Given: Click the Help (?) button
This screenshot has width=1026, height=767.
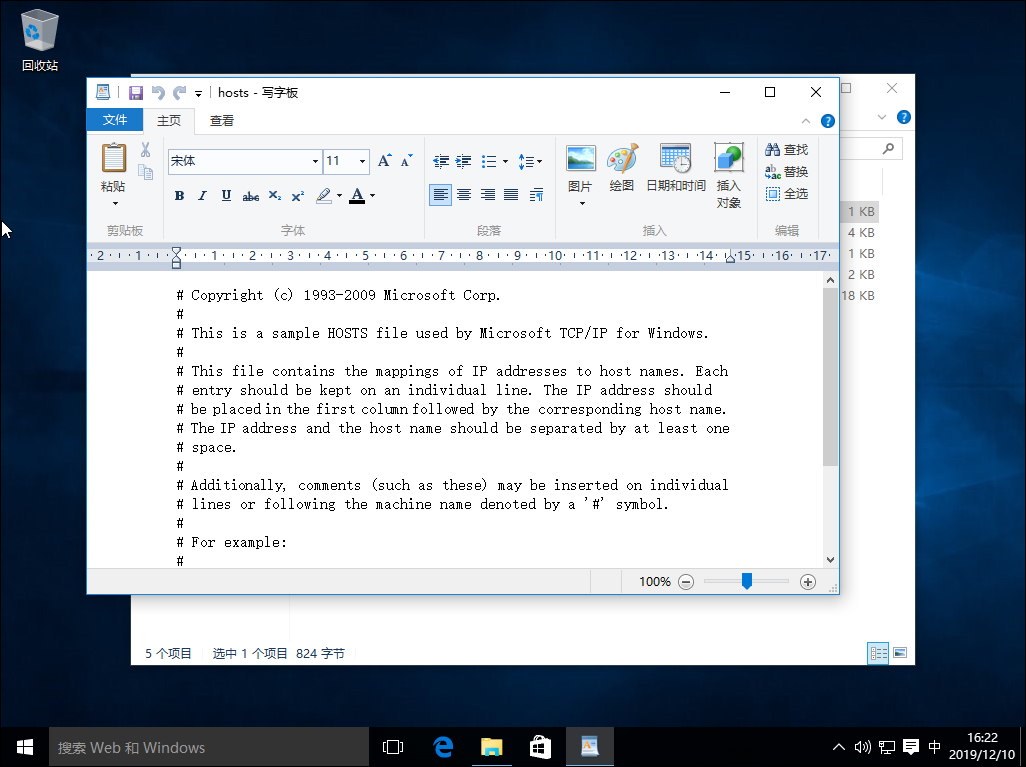Looking at the screenshot, I should click(x=827, y=120).
